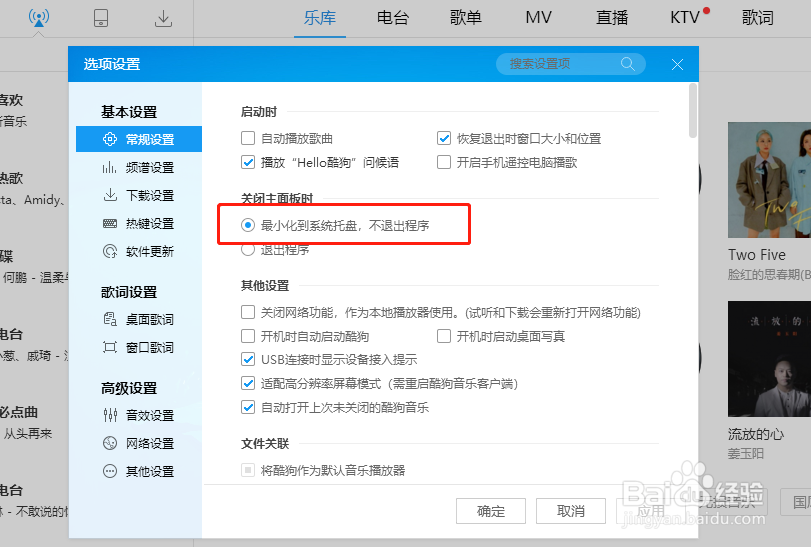
Task: Select 退出程序 radio option
Action: pyautogui.click(x=248, y=250)
